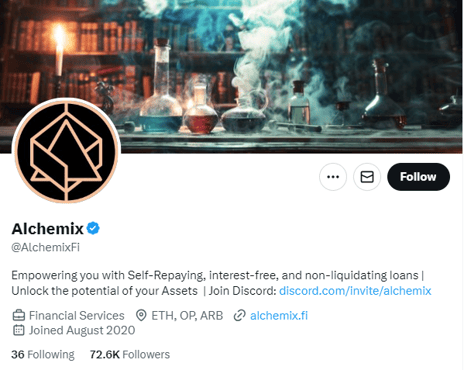Click the envelope message icon
The width and height of the screenshot is (464, 370).
tap(367, 177)
